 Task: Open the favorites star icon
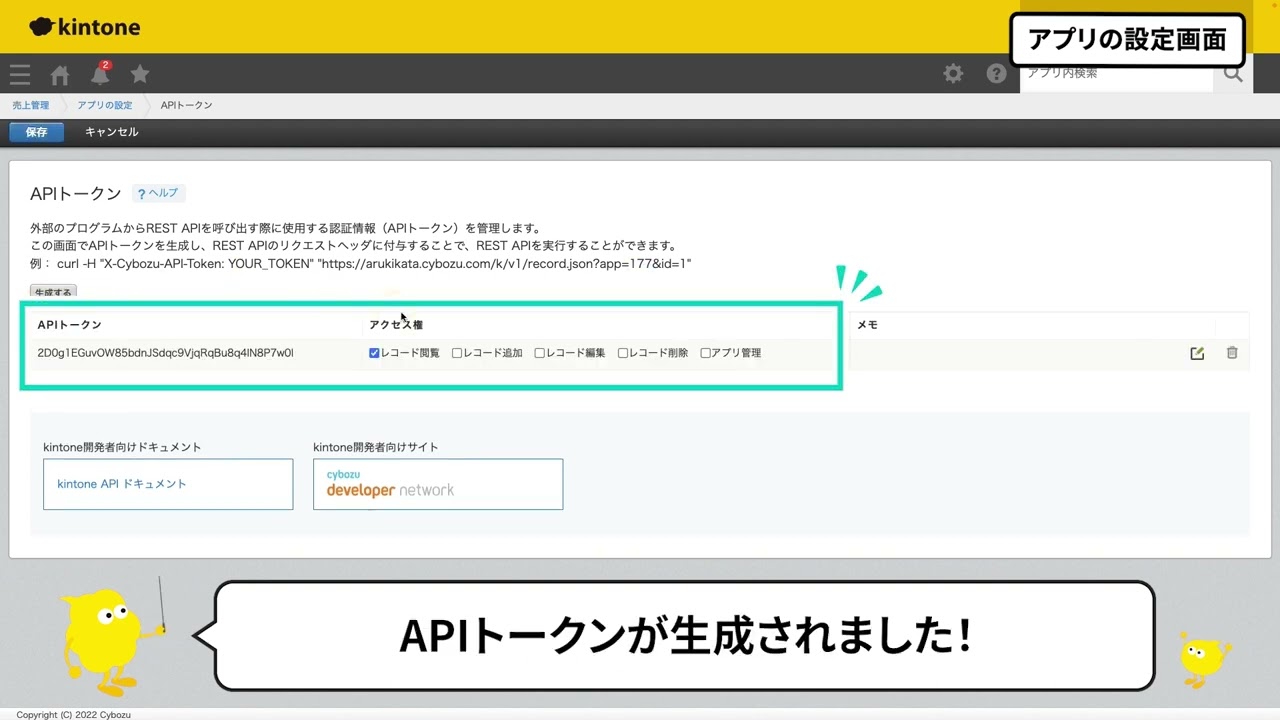(x=140, y=74)
